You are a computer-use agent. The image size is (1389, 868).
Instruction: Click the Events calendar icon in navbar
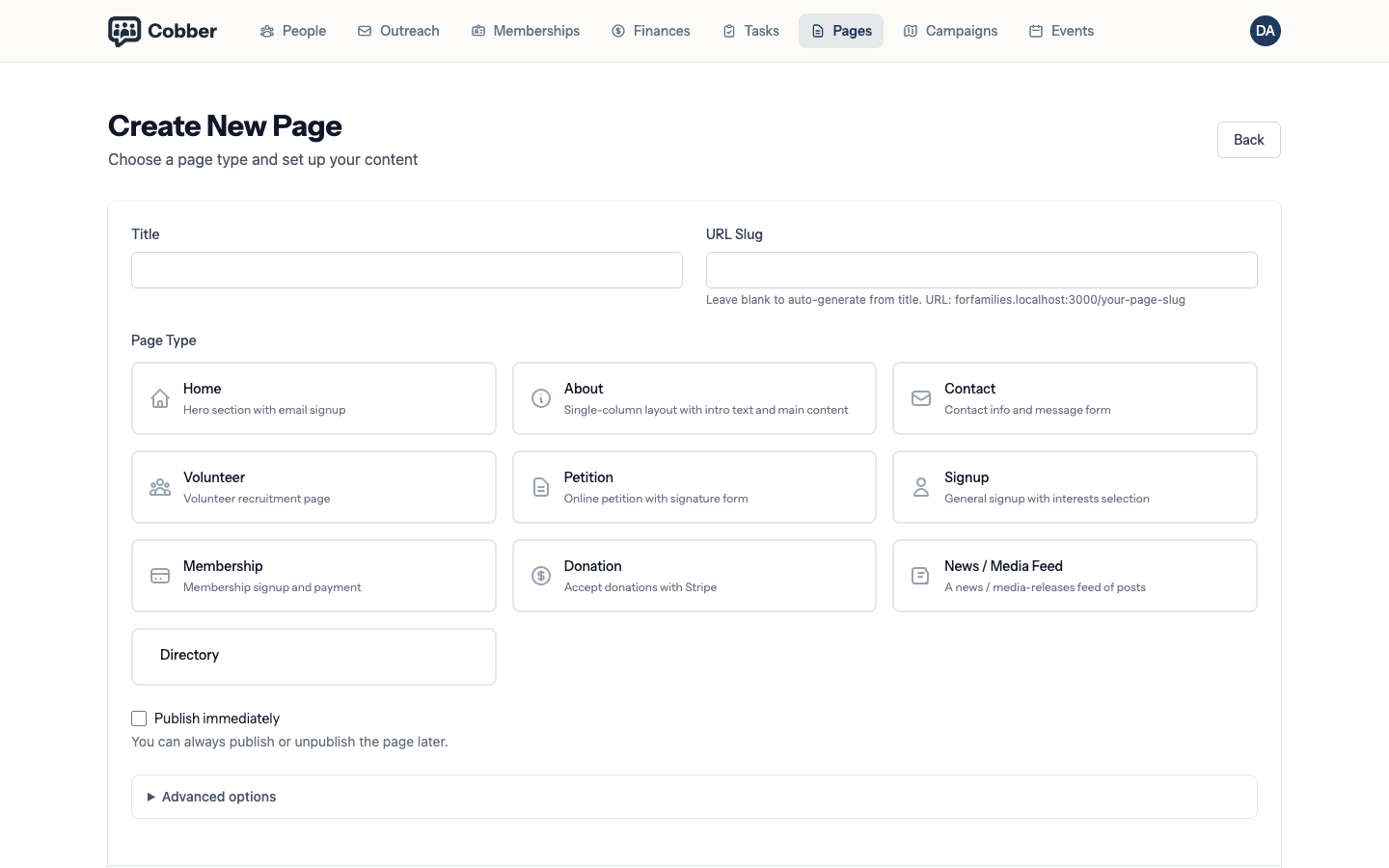pyautogui.click(x=1036, y=31)
